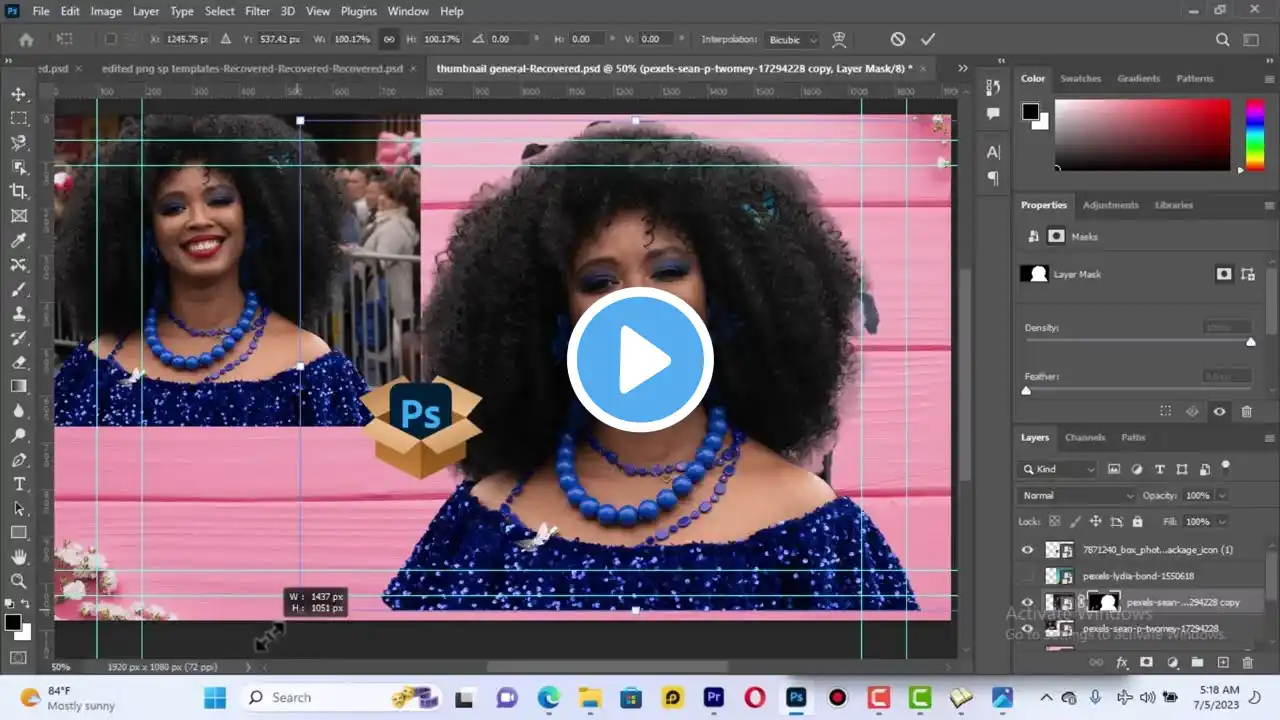Open the Adjustments panel tab
1280x720 pixels.
pos(1110,205)
